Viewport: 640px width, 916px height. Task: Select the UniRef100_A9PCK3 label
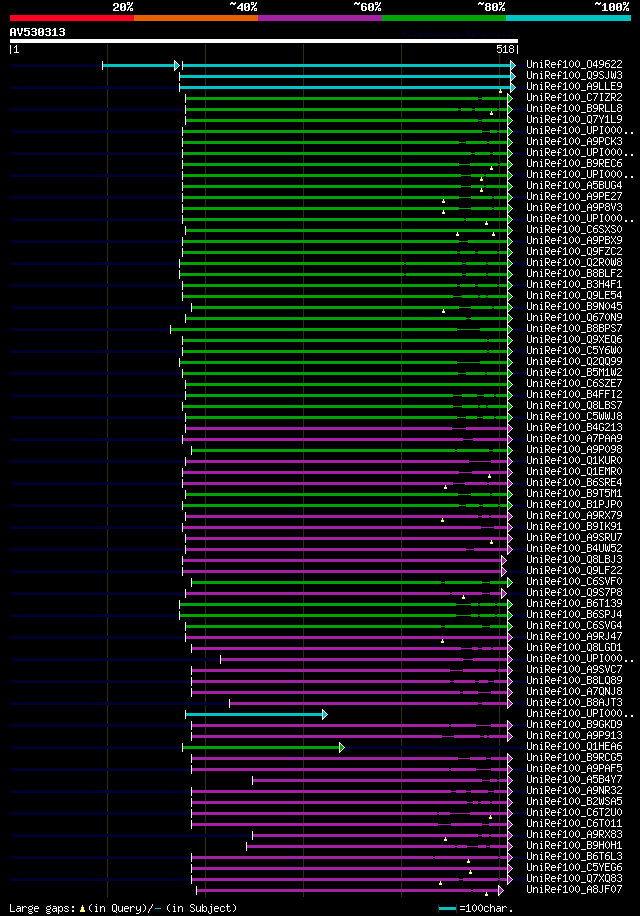click(x=574, y=141)
